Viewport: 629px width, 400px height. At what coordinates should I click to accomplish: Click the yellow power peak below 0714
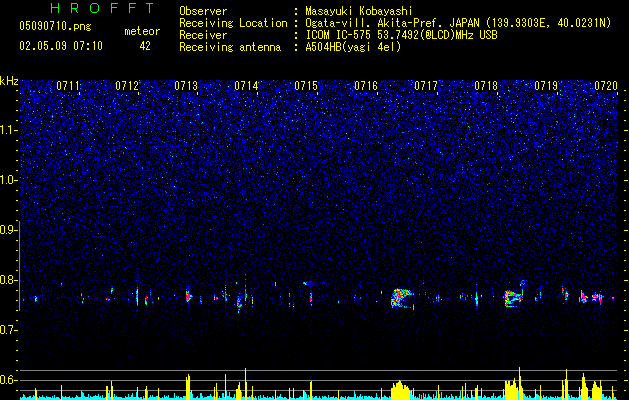pos(246,383)
